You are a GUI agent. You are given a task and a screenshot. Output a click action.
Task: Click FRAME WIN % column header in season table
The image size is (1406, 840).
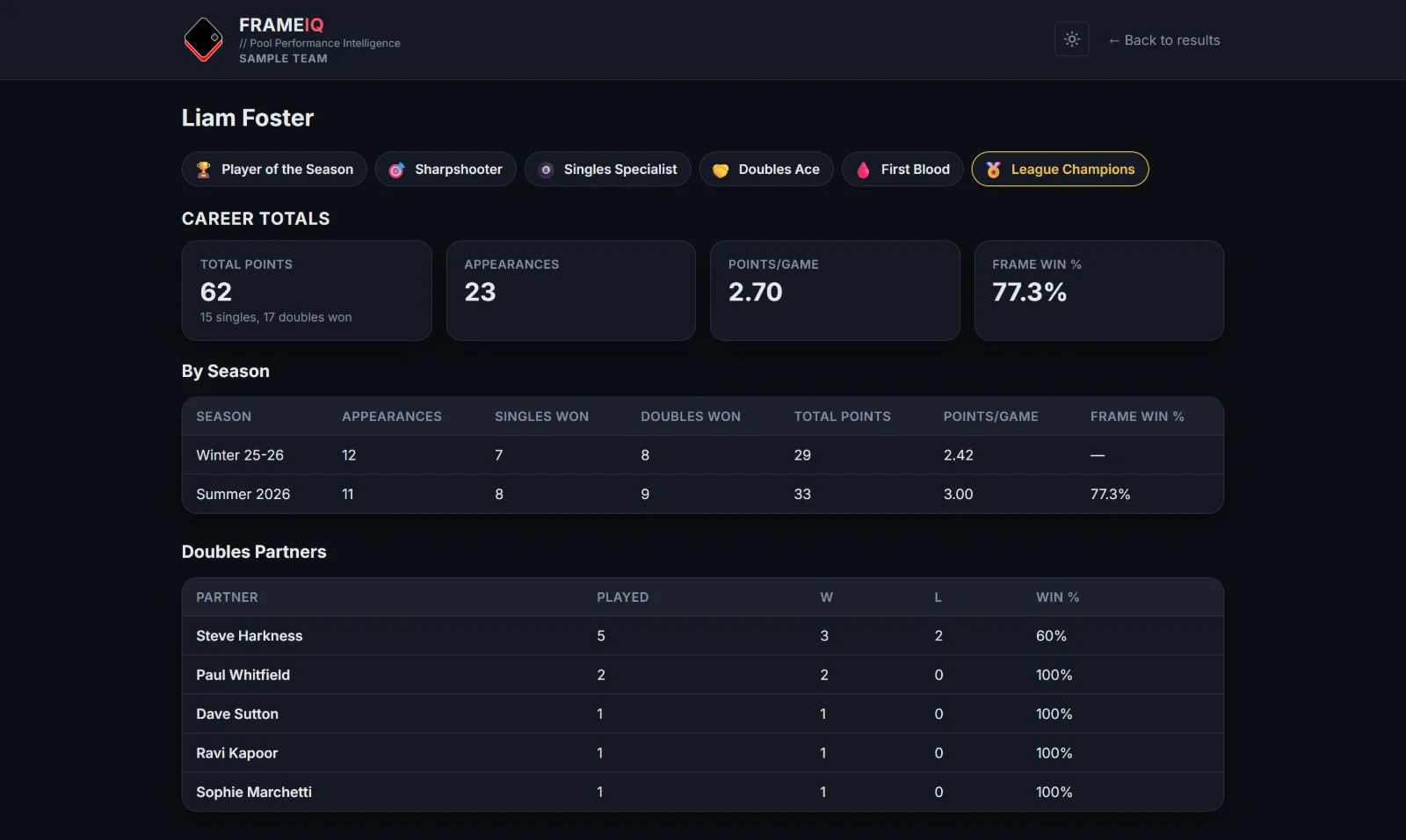tap(1137, 416)
